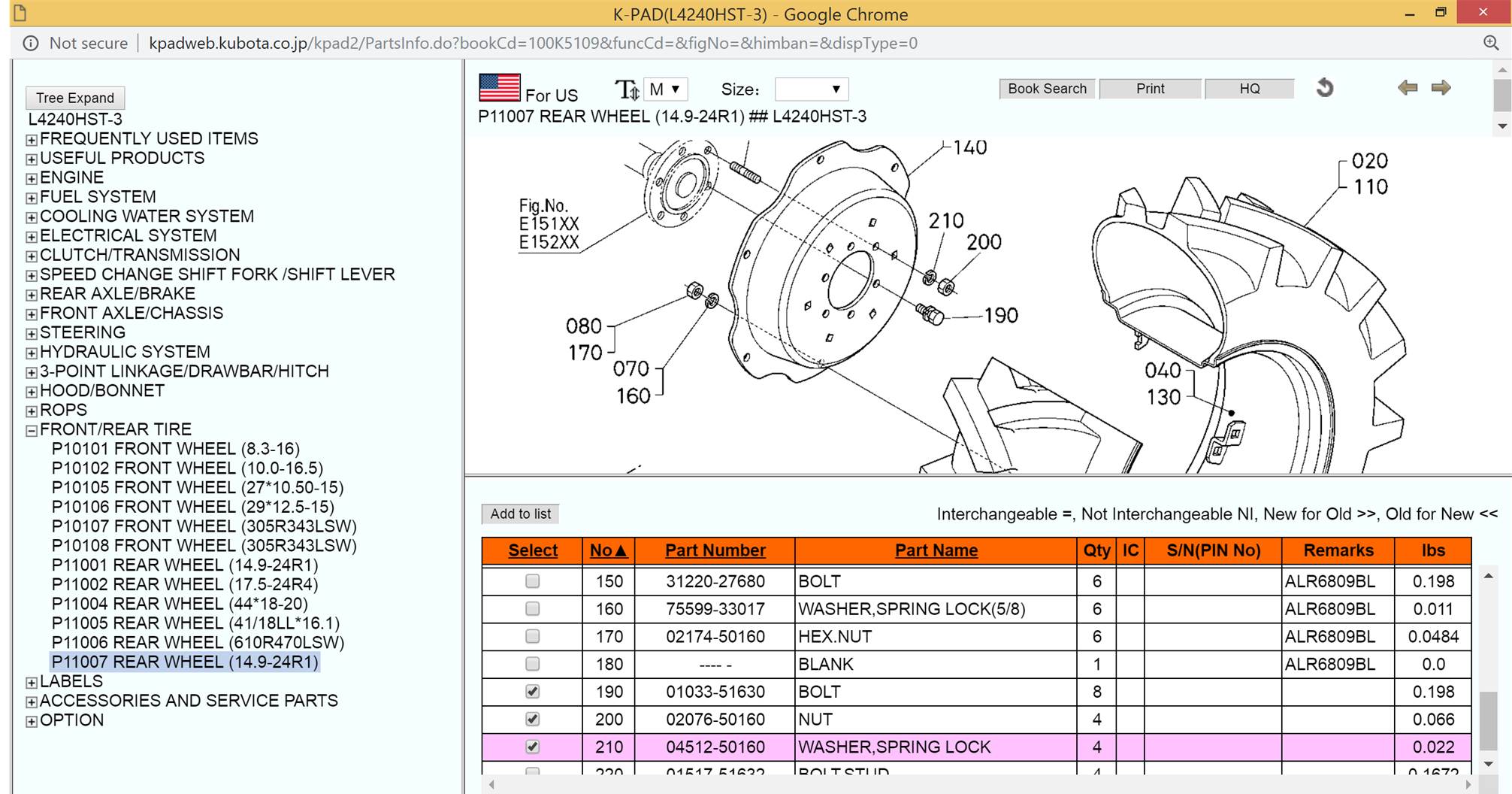This screenshot has height=794, width=1512.
Task: Click callout 210 in the diagram
Action: tap(946, 221)
